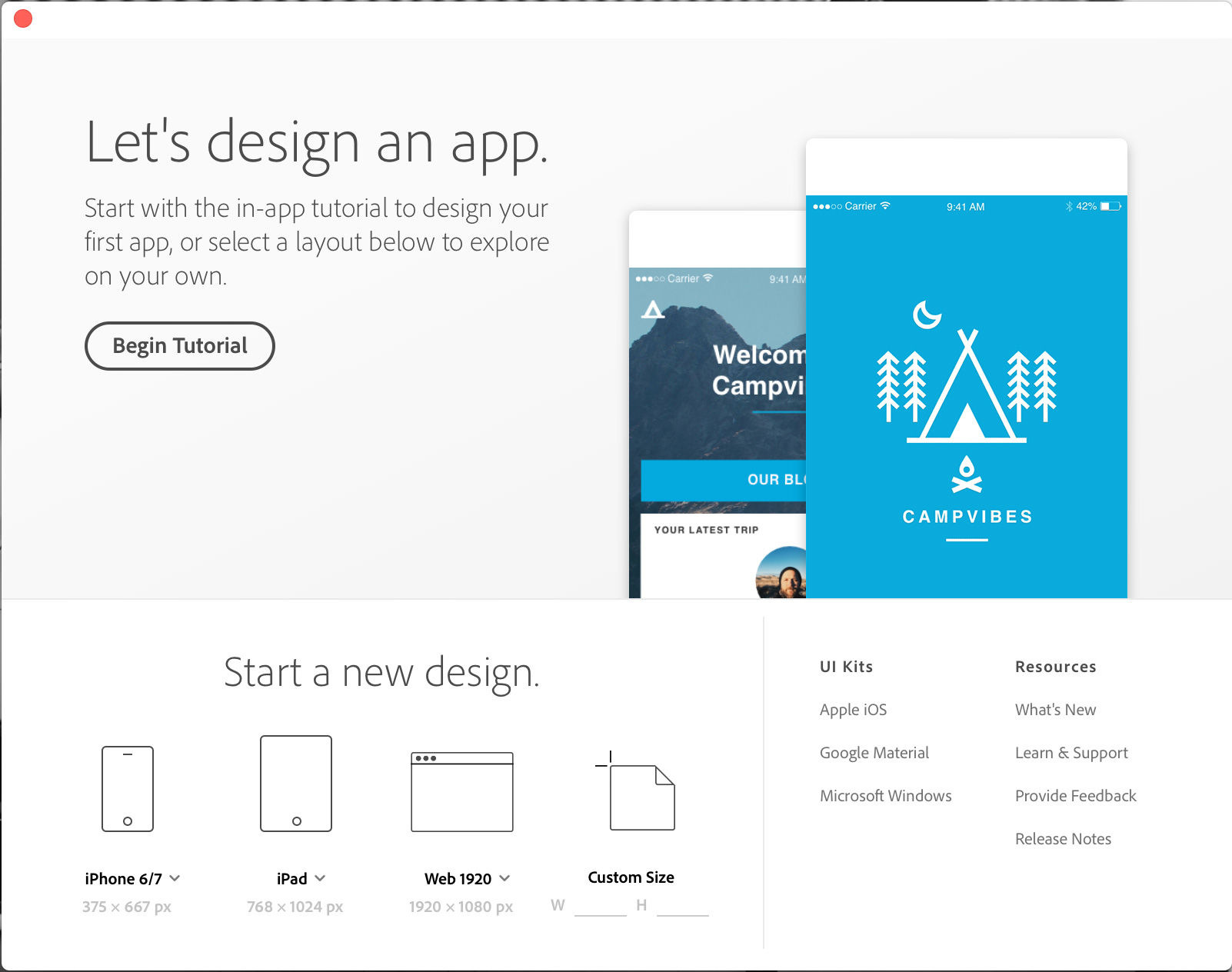Viewport: 1232px width, 972px height.
Task: Select the iPhone artboard icon
Action: click(x=128, y=789)
